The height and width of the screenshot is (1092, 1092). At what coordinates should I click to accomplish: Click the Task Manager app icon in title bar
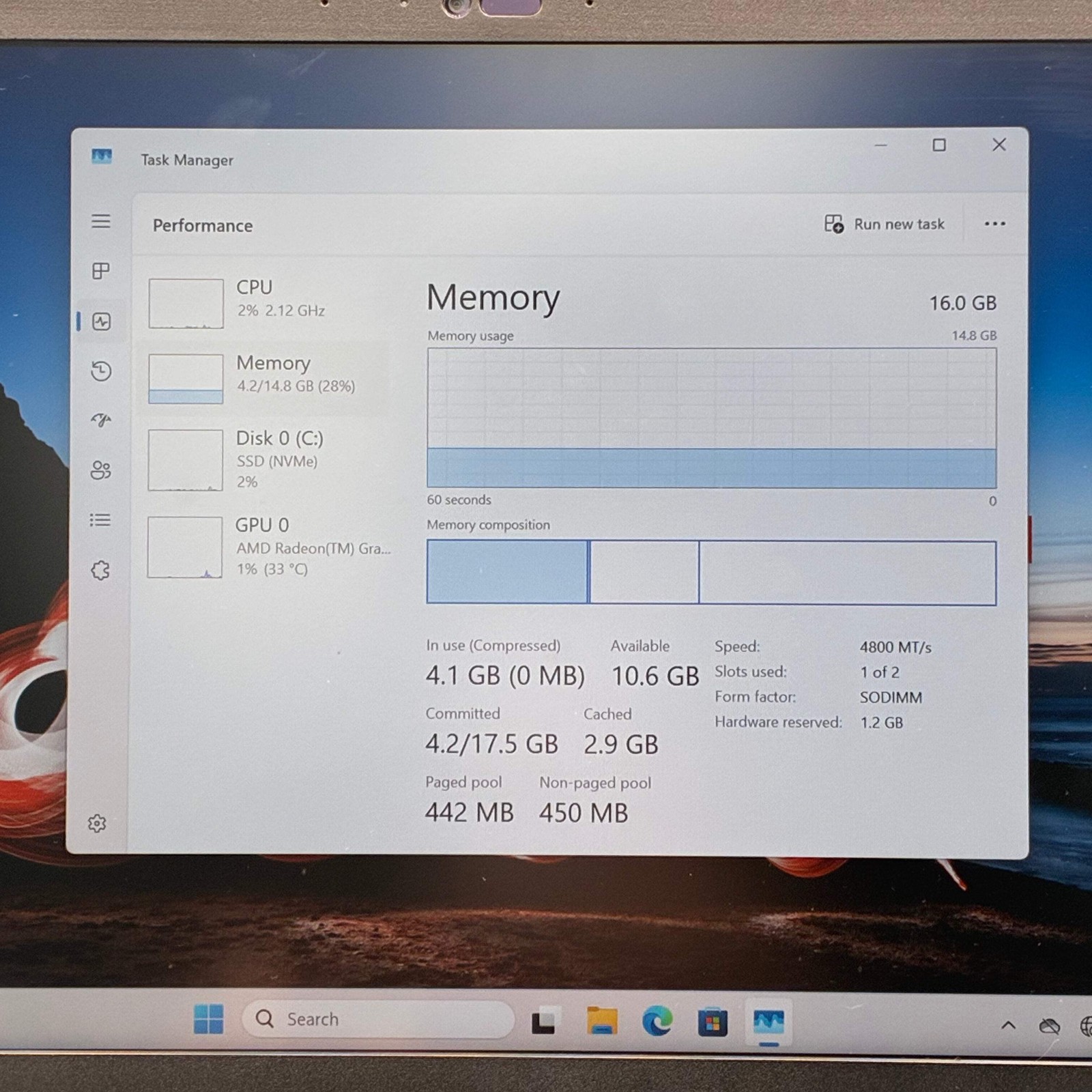point(102,157)
